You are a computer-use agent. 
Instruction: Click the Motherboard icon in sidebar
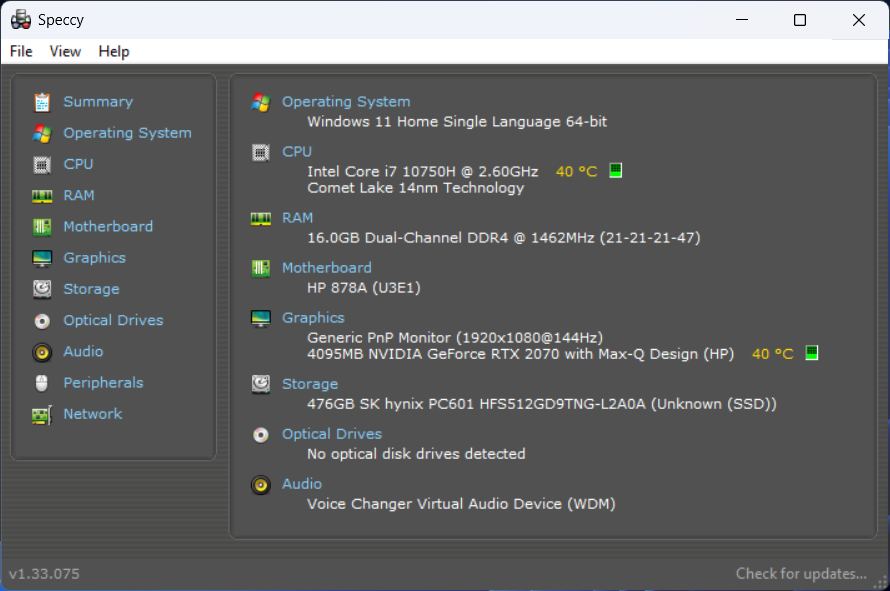42,227
